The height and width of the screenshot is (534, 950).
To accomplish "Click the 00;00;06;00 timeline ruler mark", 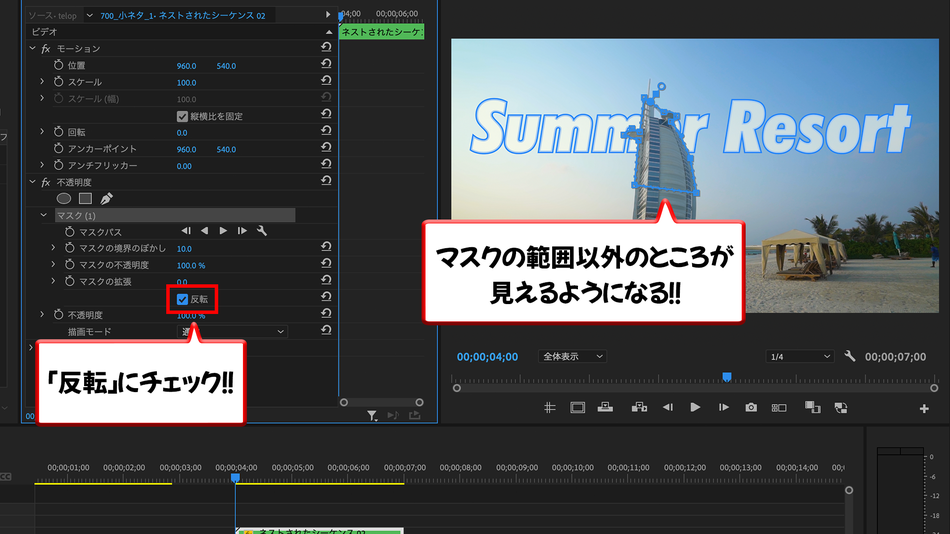I will click(348, 467).
